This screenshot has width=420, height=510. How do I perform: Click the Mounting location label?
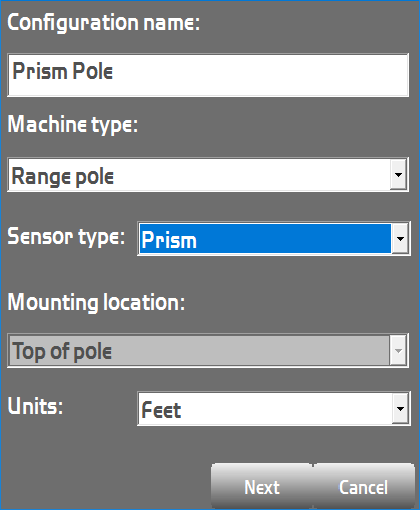pyautogui.click(x=96, y=302)
